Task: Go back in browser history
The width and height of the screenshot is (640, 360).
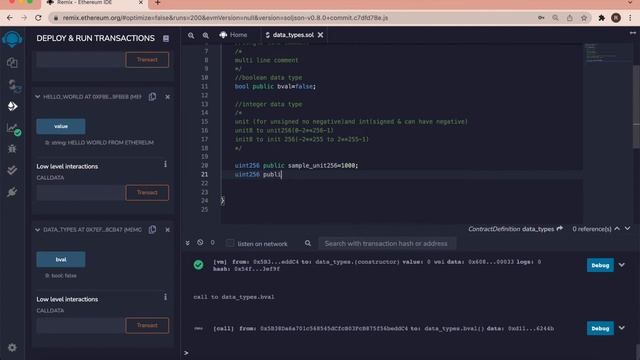Action: click(x=9, y=18)
